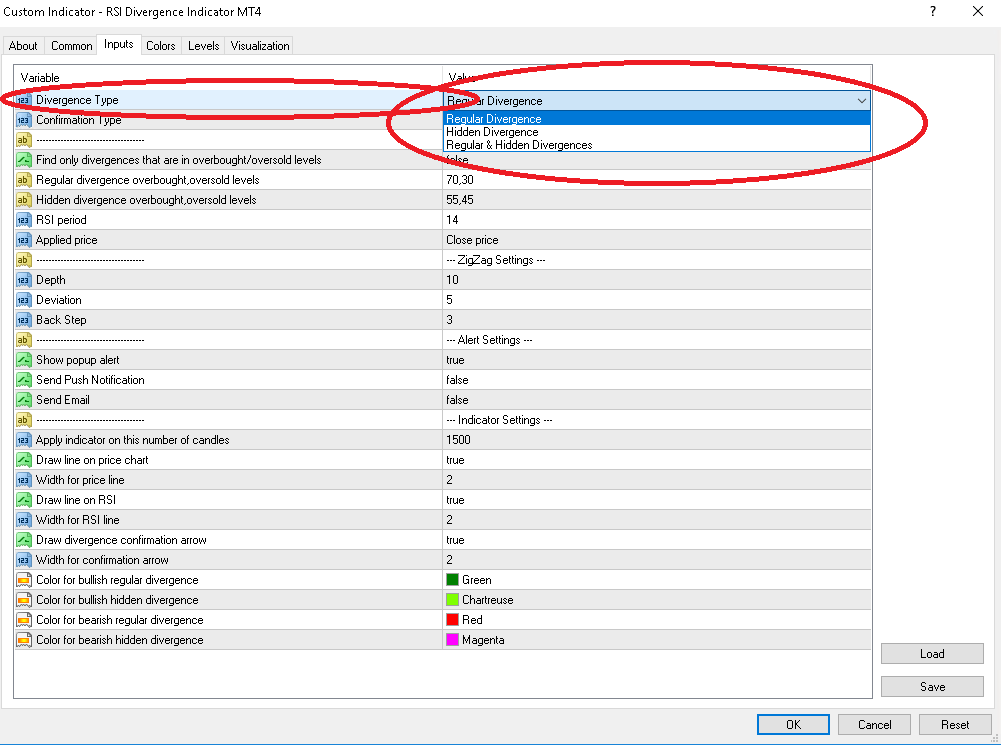Select the Inputs tab
Screen dimensions: 1001x745
tap(119, 44)
